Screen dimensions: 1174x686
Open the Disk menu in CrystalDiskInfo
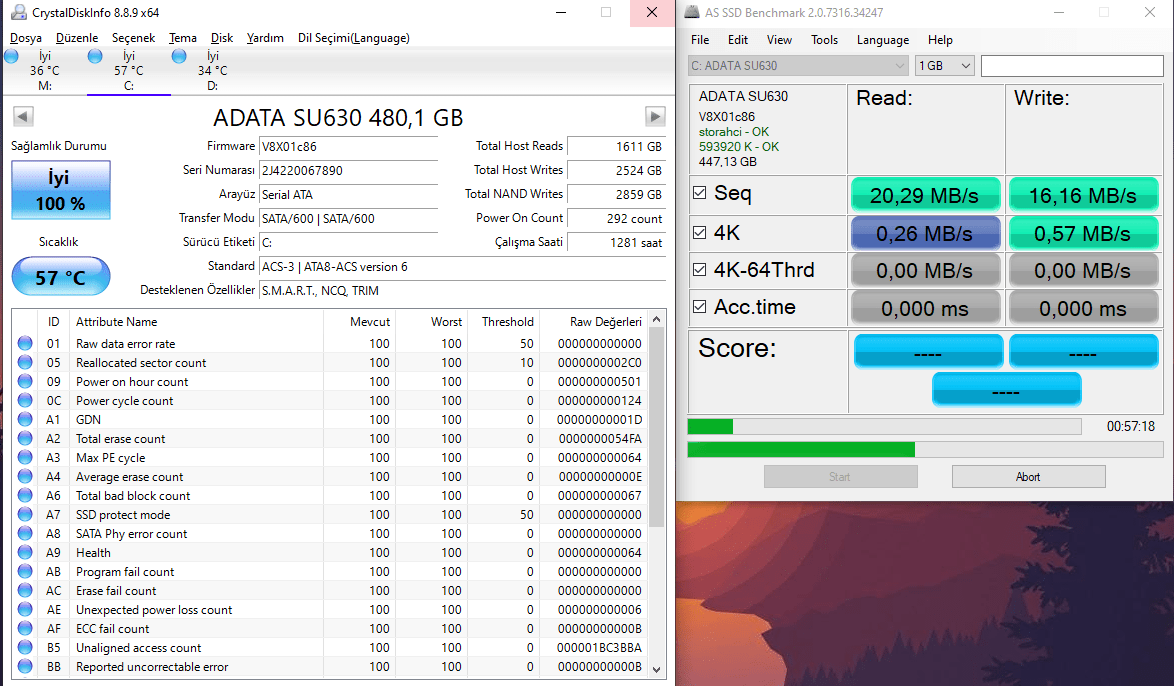click(222, 38)
